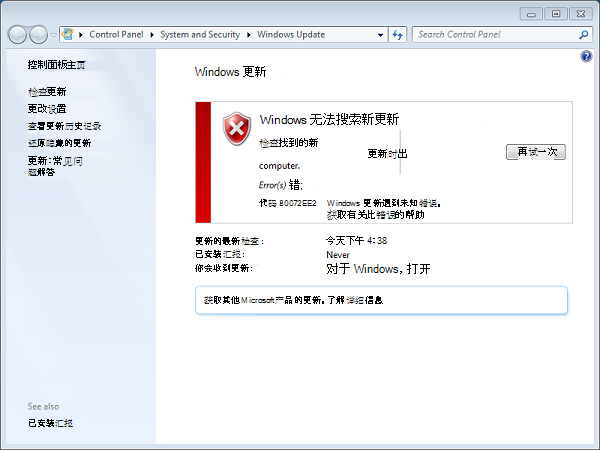Open 控制面板主页 link in sidebar
Screen dimensions: 600x450
pyautogui.click(x=56, y=65)
